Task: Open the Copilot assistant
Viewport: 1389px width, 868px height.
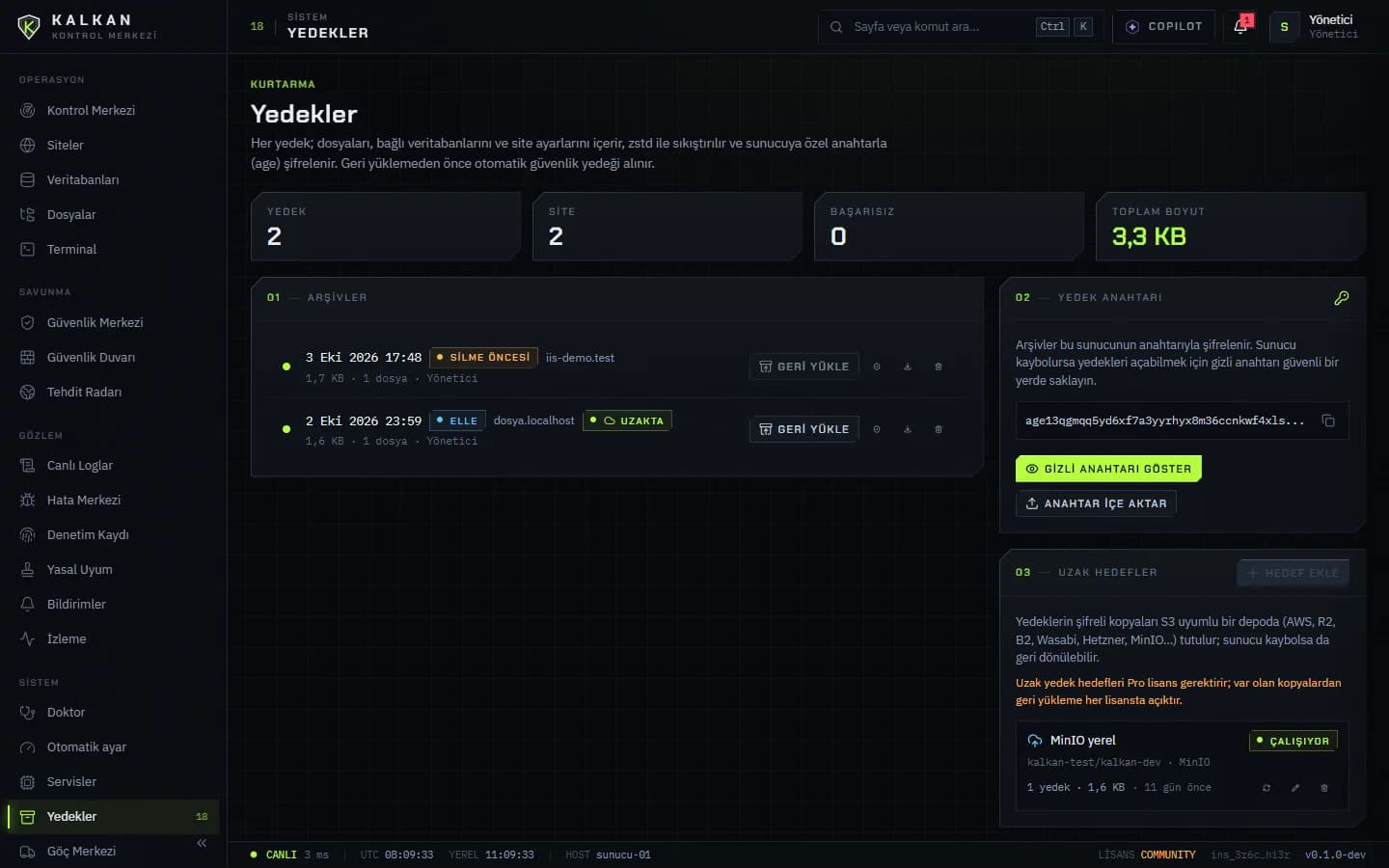Action: [1164, 27]
